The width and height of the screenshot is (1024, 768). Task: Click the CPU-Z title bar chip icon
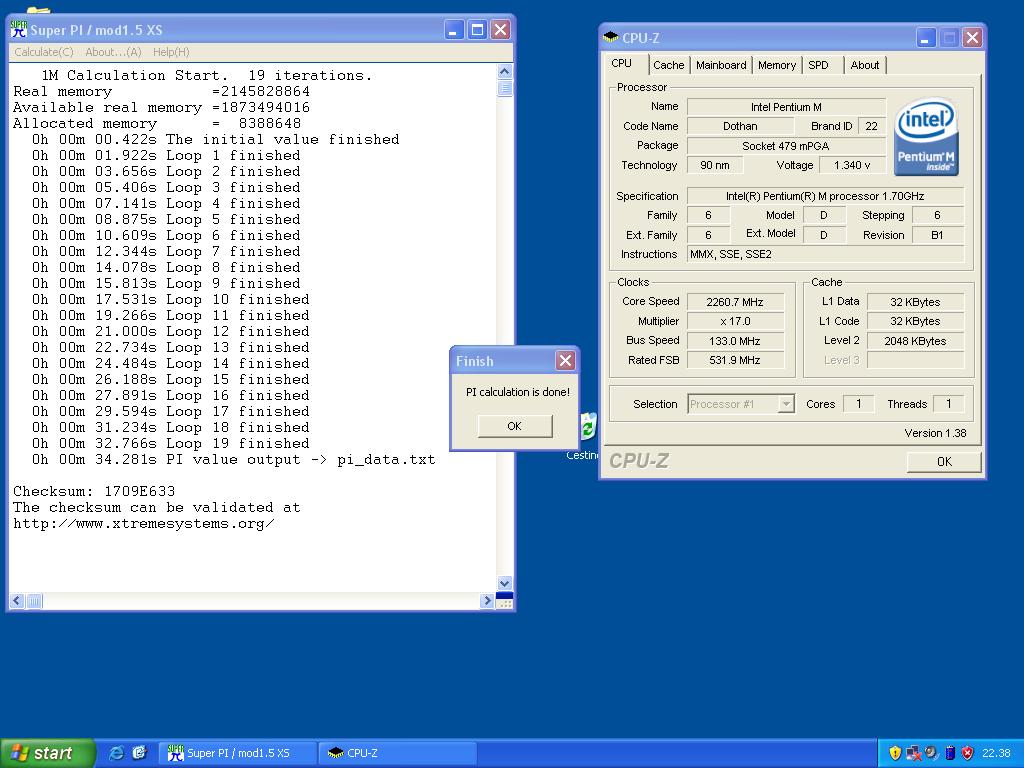click(611, 37)
